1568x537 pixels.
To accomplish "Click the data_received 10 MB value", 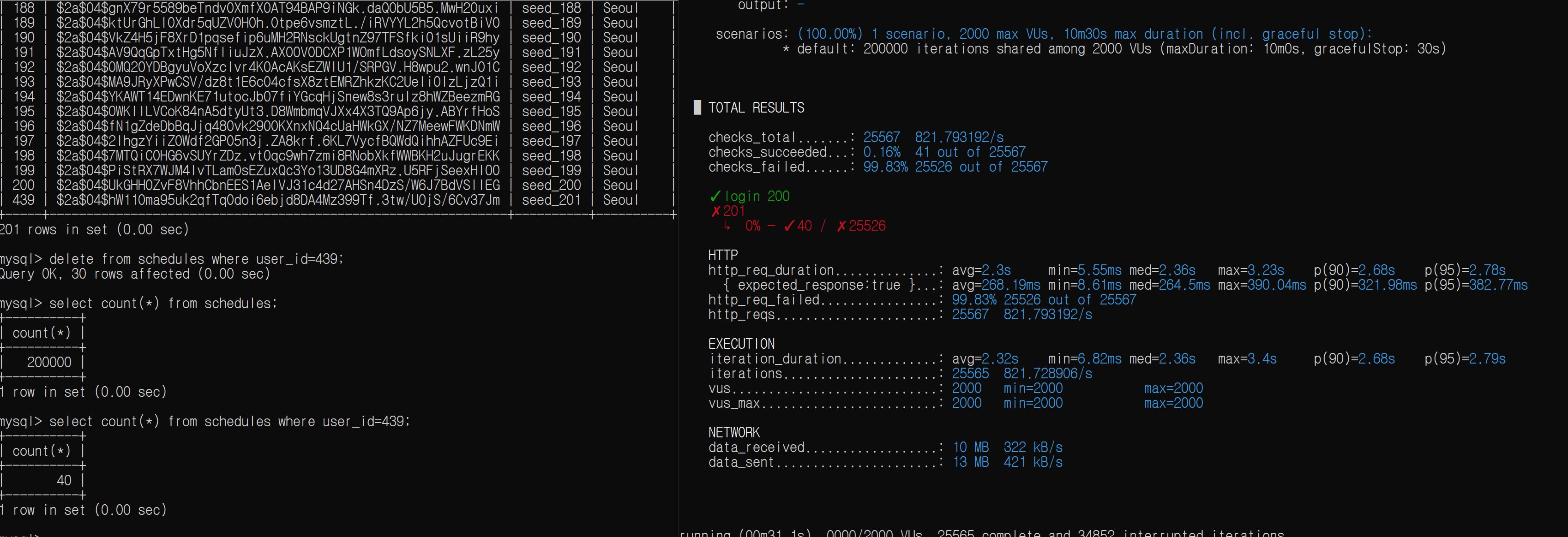I will click(970, 447).
